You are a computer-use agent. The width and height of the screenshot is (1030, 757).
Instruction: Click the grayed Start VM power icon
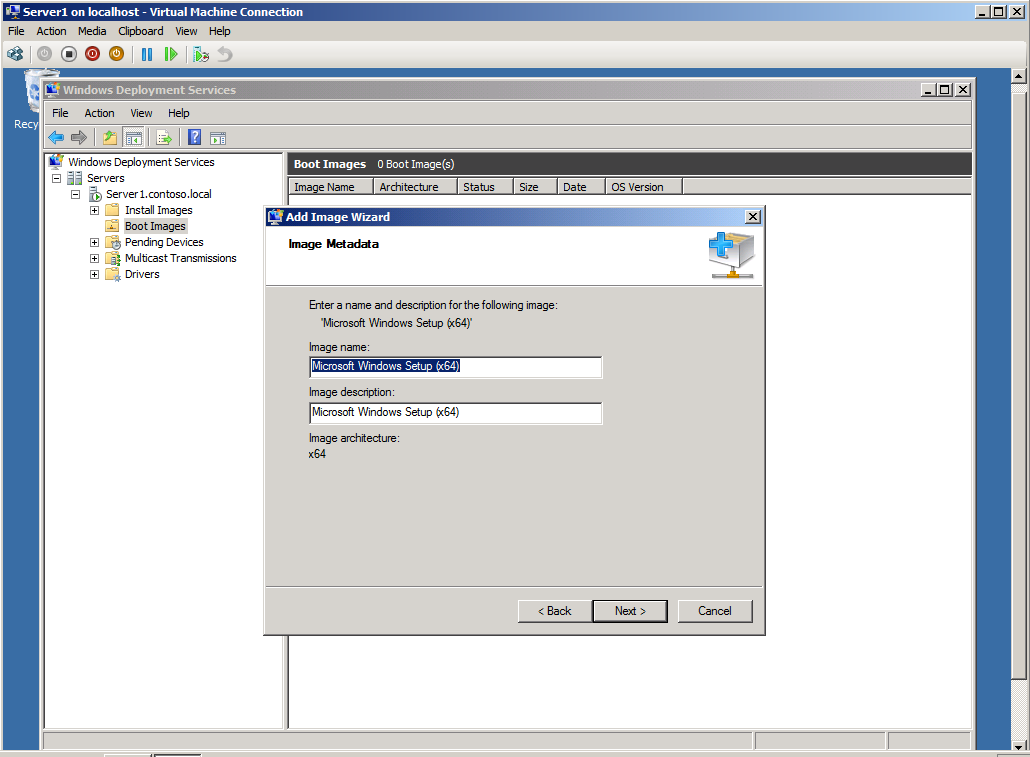pos(44,54)
